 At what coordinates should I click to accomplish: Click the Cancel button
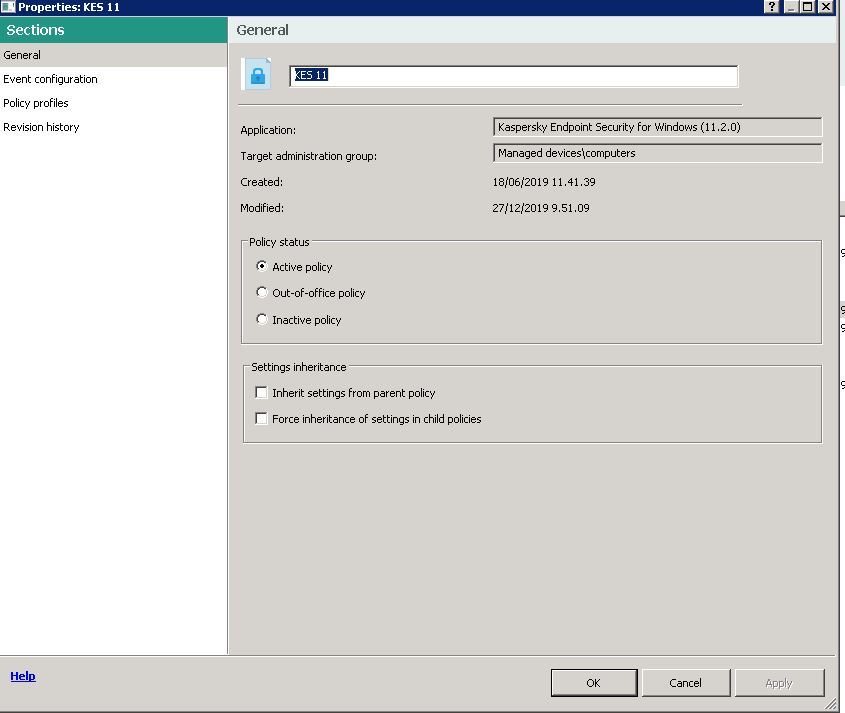pyautogui.click(x=685, y=683)
